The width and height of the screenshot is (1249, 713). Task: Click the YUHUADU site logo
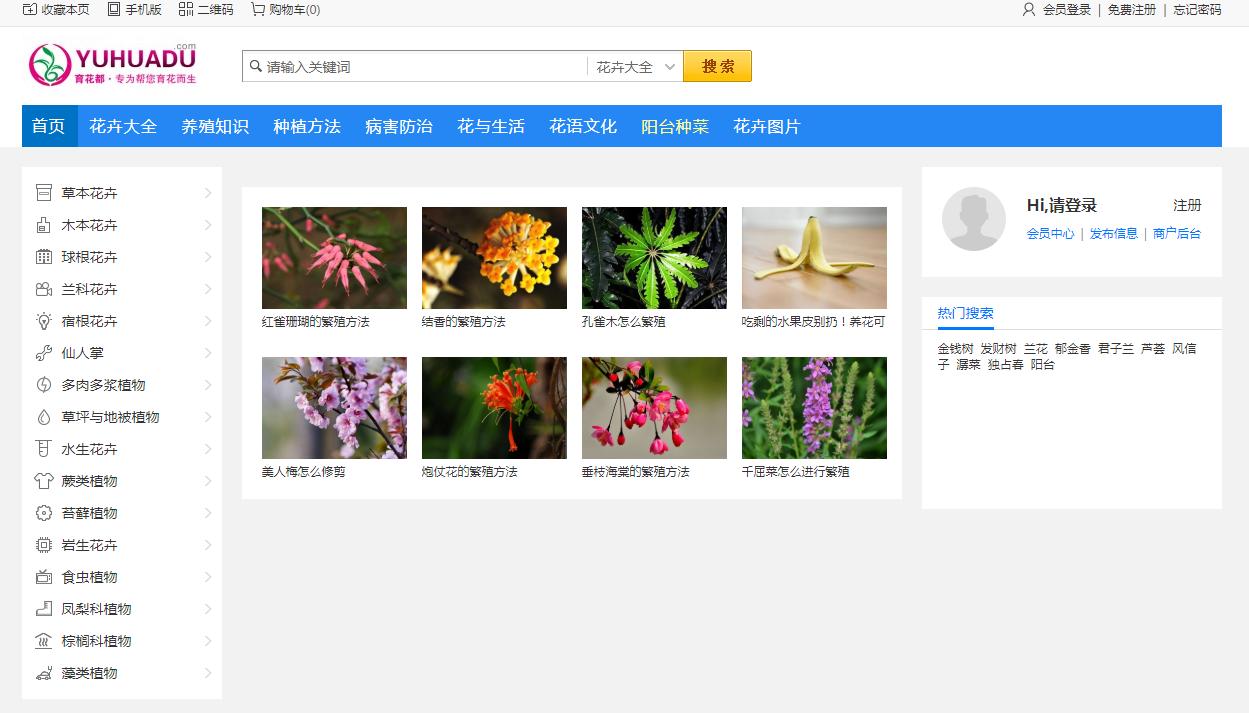point(110,63)
